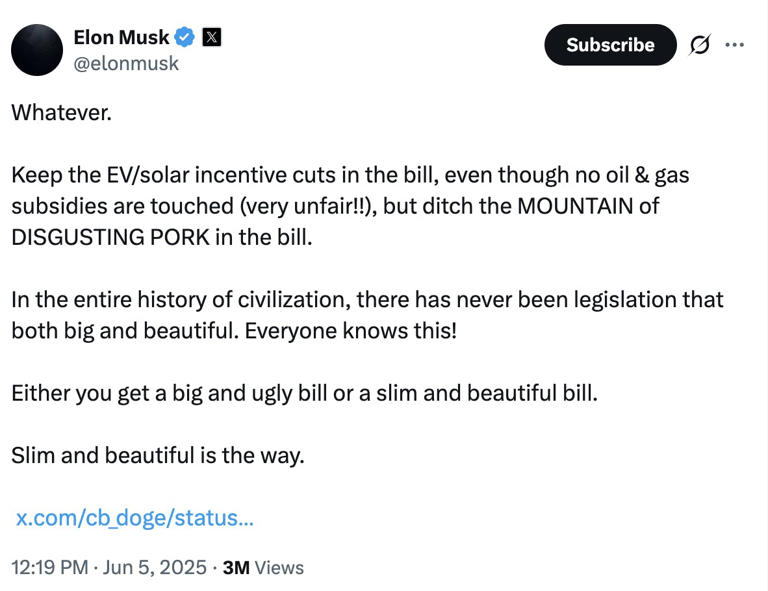
Task: Open the x.com/cb_doge/status link
Action: [134, 518]
